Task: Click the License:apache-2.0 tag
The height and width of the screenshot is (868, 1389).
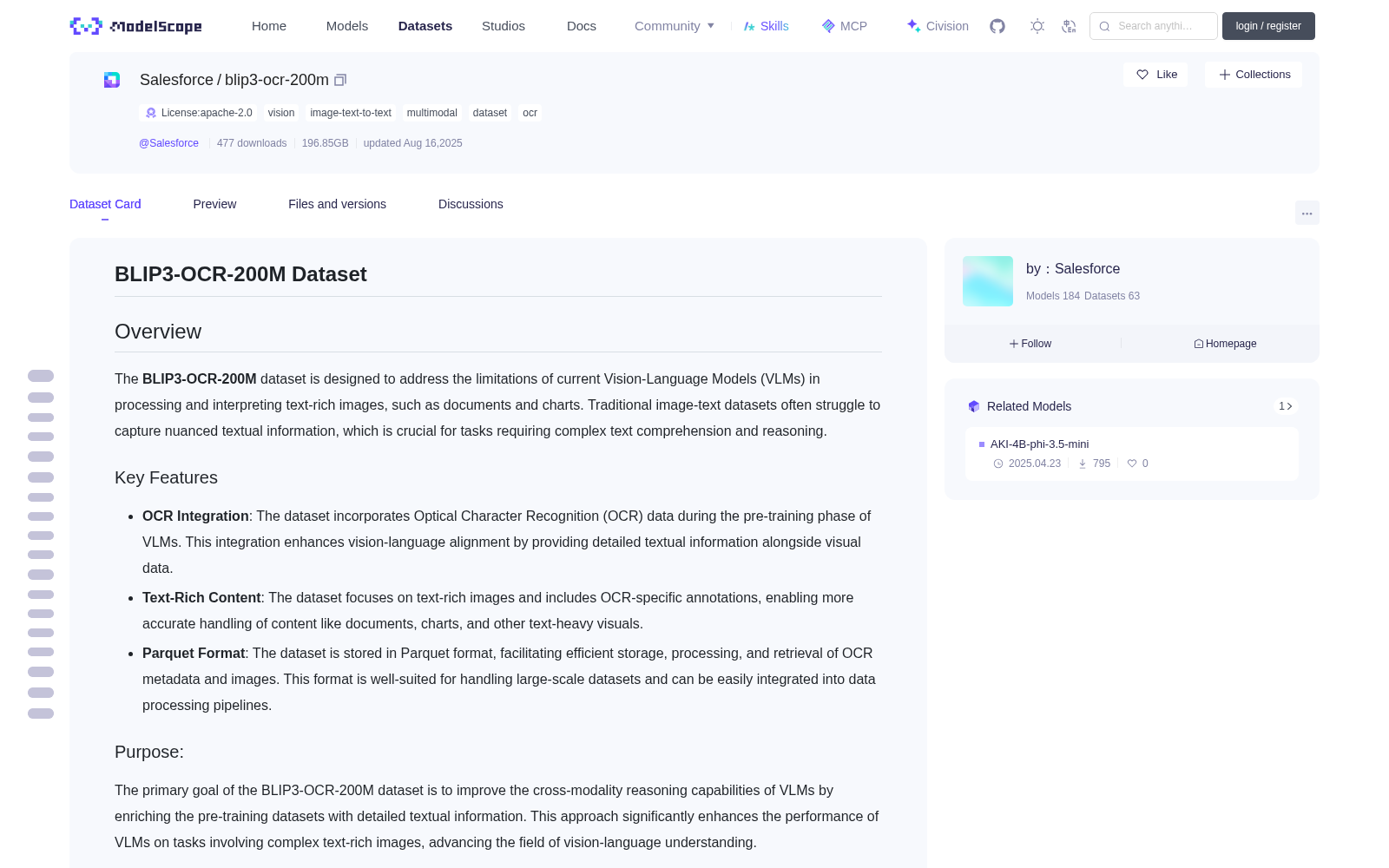Action: click(x=199, y=113)
